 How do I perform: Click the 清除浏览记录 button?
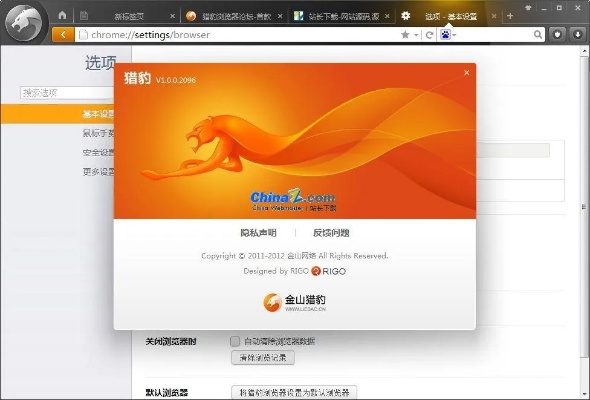[263, 357]
